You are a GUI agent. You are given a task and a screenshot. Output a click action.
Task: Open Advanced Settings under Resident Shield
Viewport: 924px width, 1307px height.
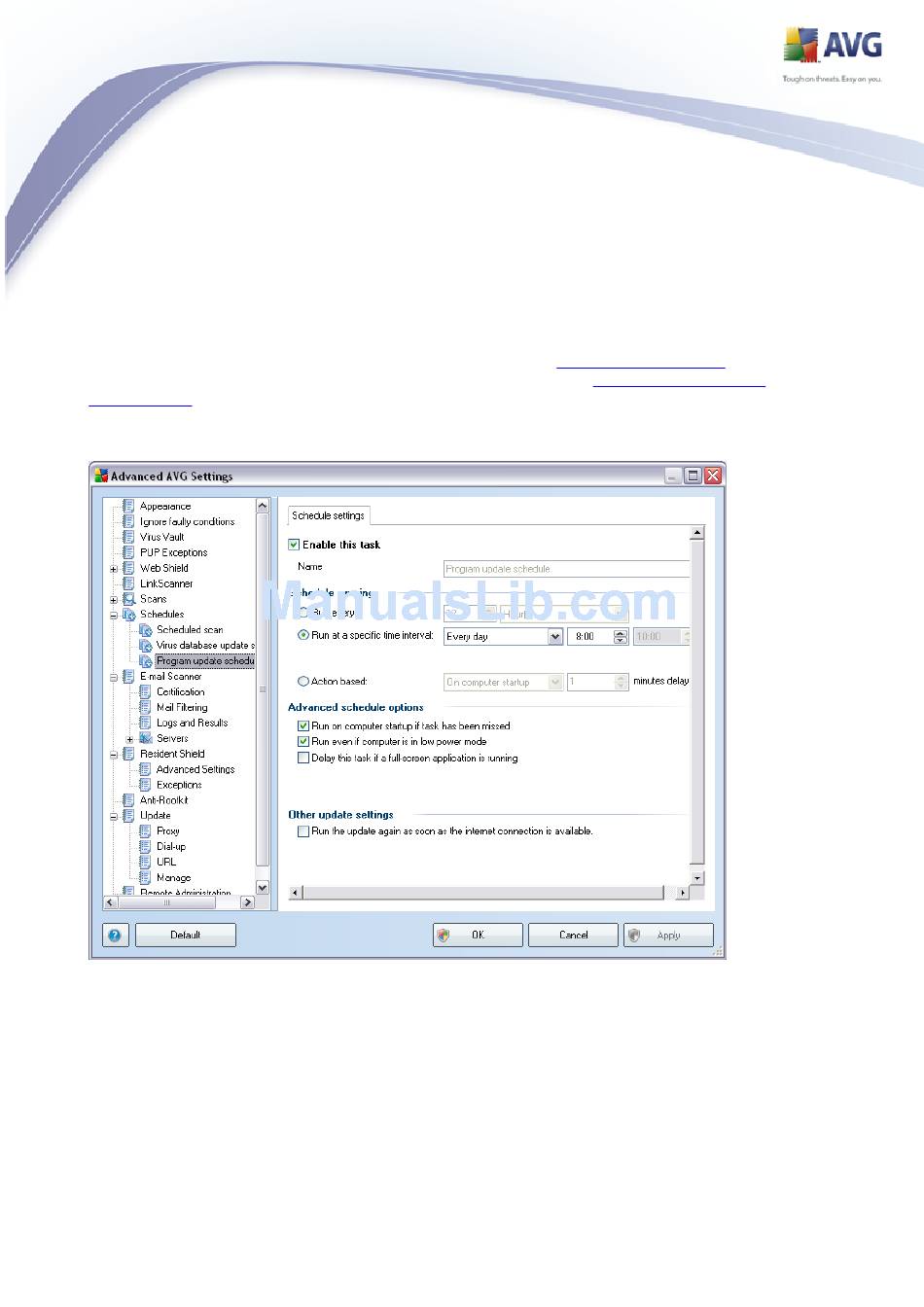195,769
